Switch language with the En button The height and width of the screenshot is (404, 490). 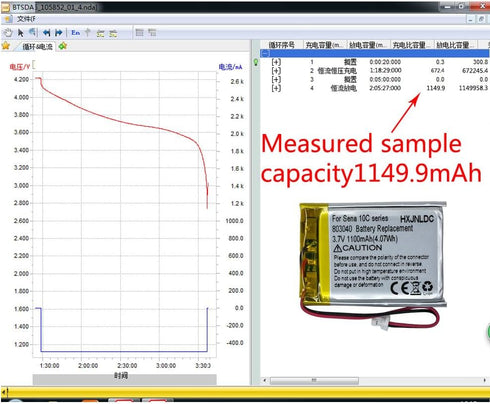pos(76,33)
